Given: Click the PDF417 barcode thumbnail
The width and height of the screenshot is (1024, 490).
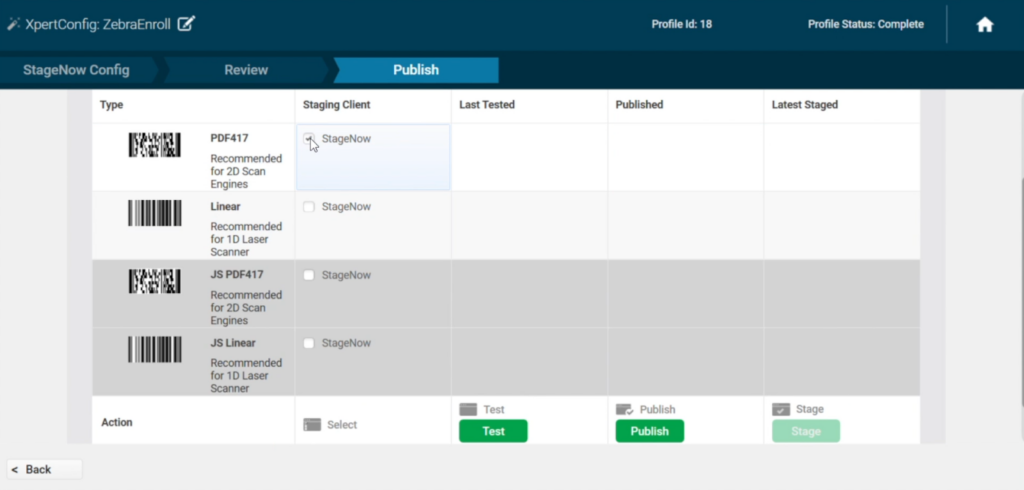Looking at the screenshot, I should 155,144.
